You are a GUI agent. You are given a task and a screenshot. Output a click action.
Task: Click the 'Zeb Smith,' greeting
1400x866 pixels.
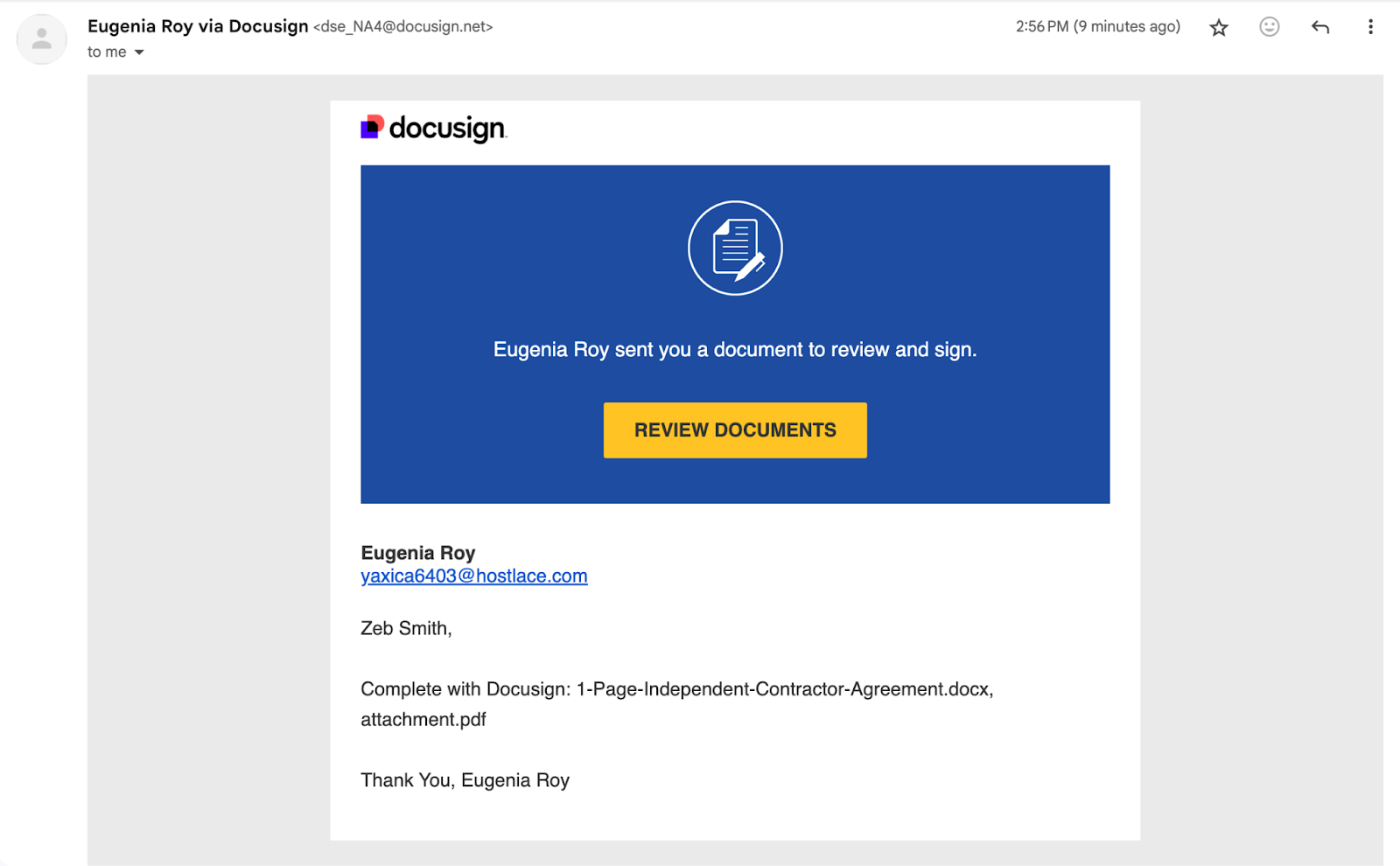point(406,628)
